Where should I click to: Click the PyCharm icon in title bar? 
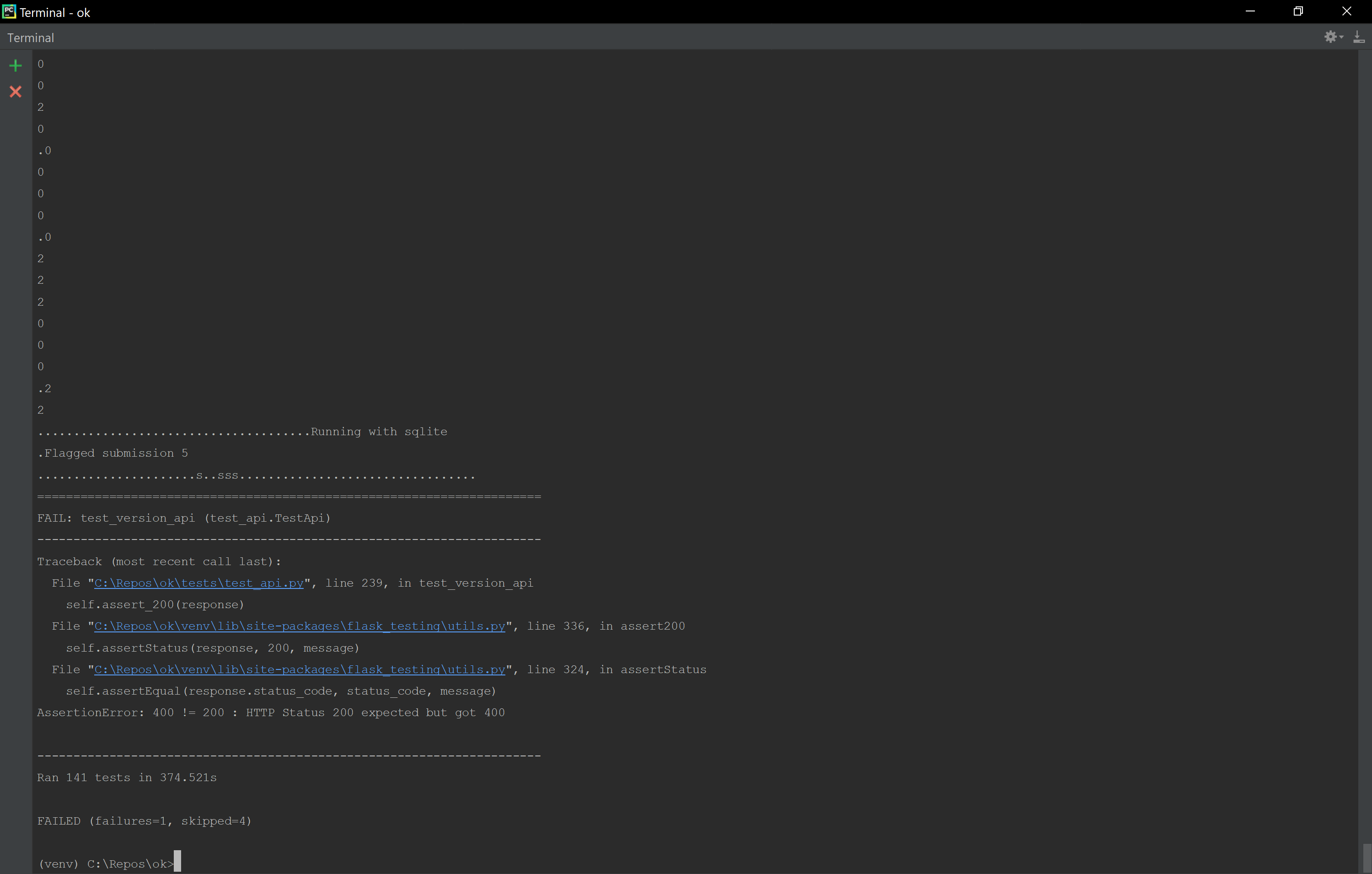[9, 11]
